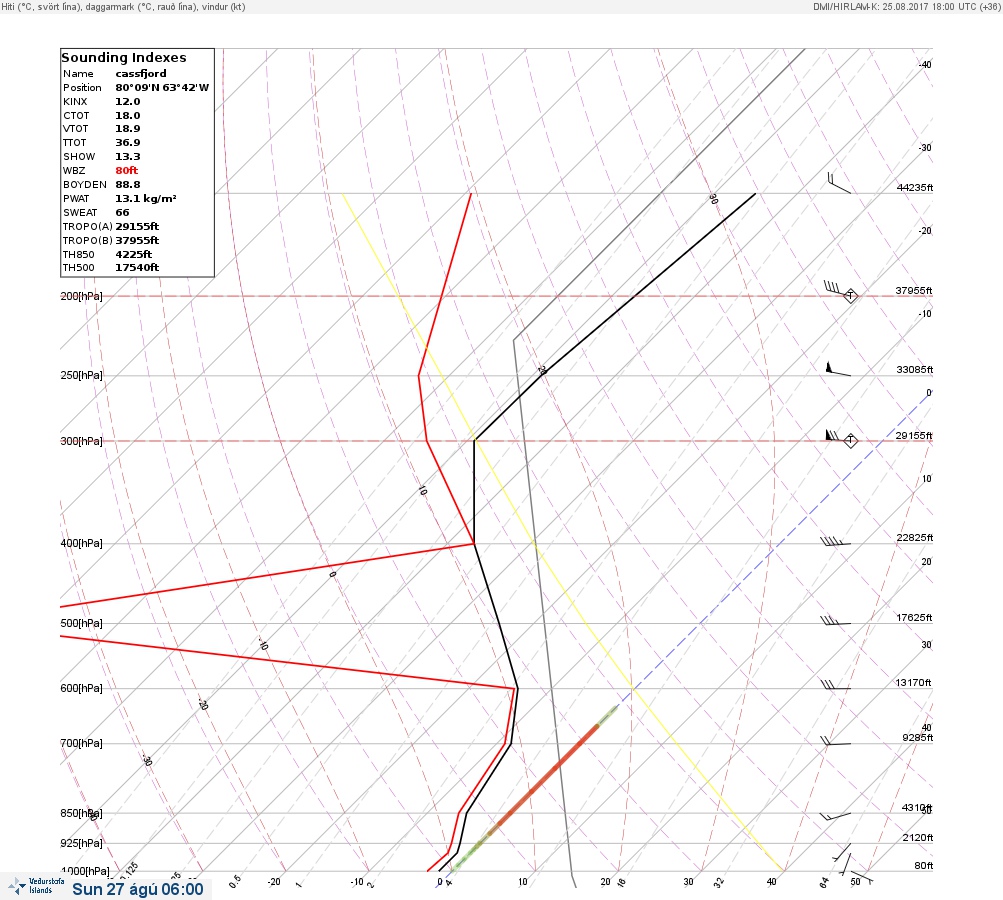The width and height of the screenshot is (1003, 900).
Task: Click the 'Sun 27 ágú 06:00' timestamp
Action: click(x=138, y=890)
